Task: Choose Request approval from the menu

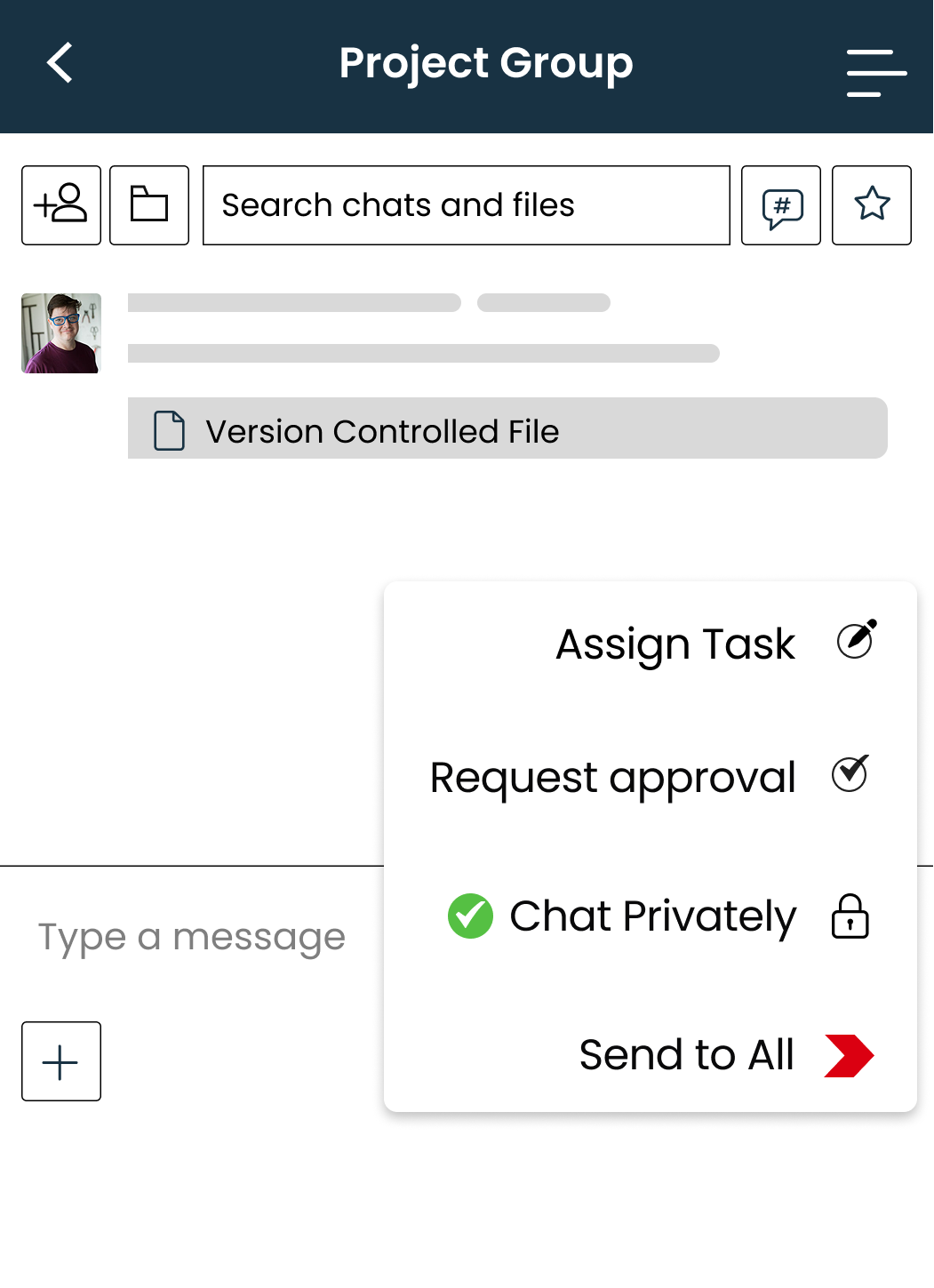Action: tap(612, 777)
